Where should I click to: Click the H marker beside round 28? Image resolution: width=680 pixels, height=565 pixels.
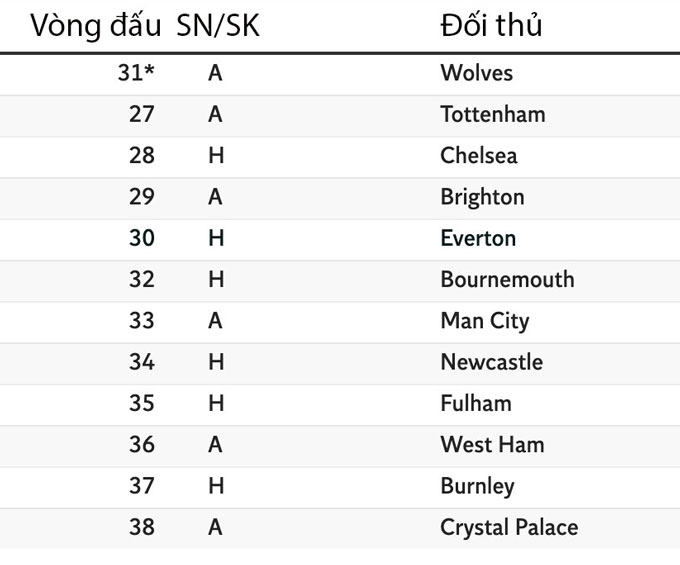click(215, 156)
